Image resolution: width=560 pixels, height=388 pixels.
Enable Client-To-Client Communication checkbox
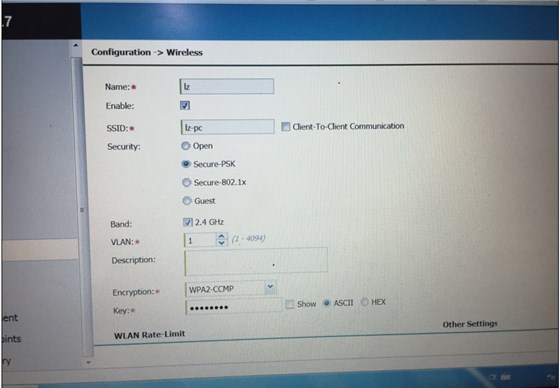click(285, 126)
